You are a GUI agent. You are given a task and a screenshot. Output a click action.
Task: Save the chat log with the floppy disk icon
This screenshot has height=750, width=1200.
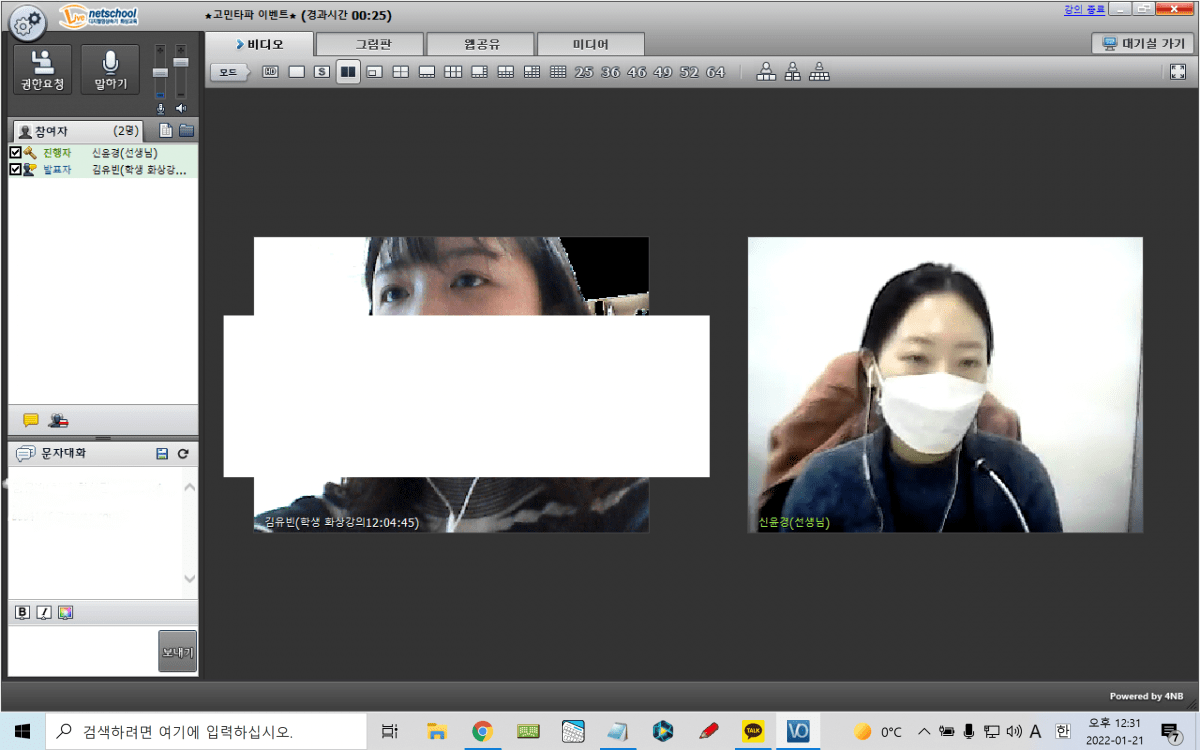pos(162,454)
